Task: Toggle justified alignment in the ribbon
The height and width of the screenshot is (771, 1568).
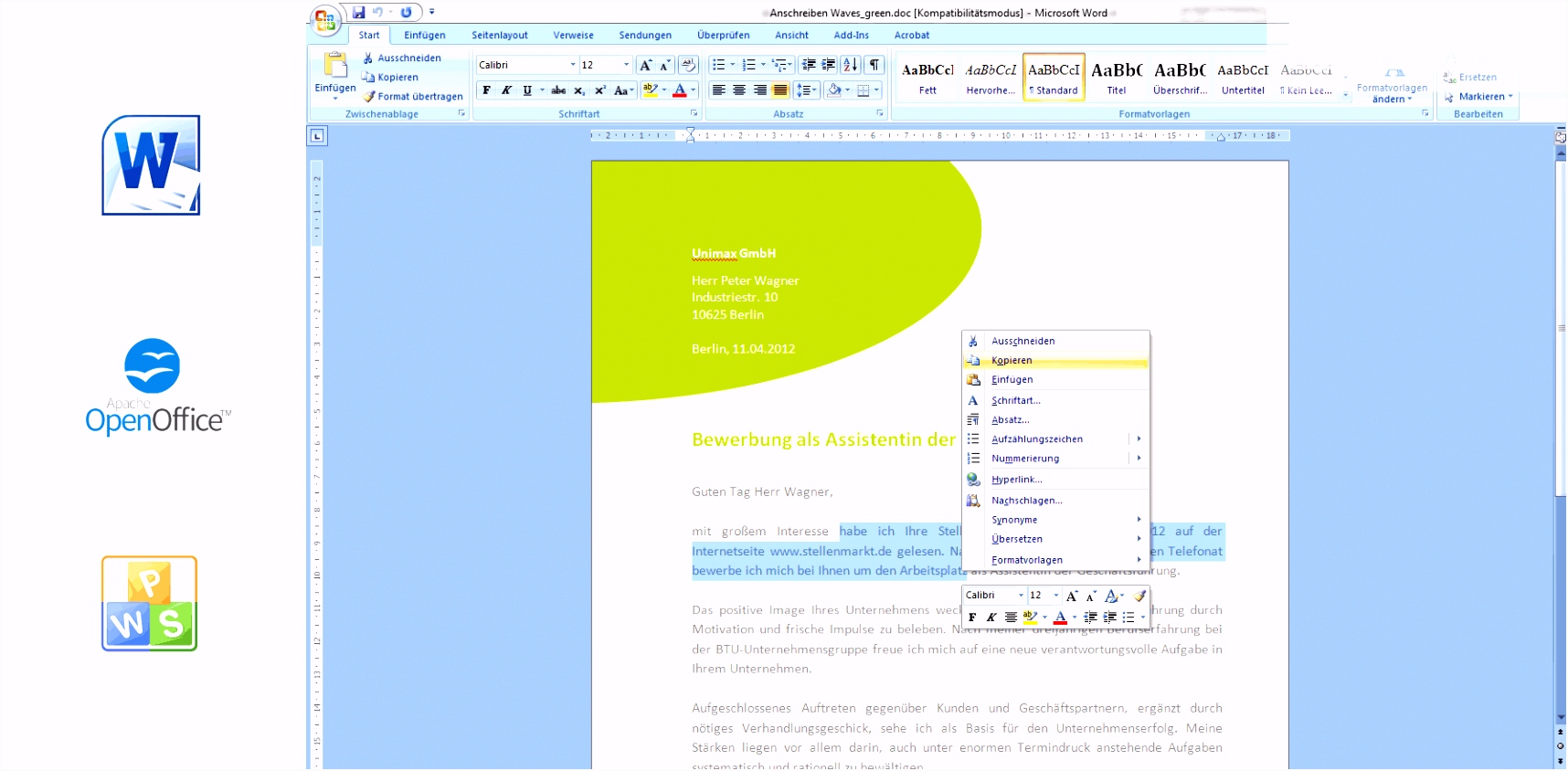Action: pyautogui.click(x=780, y=90)
